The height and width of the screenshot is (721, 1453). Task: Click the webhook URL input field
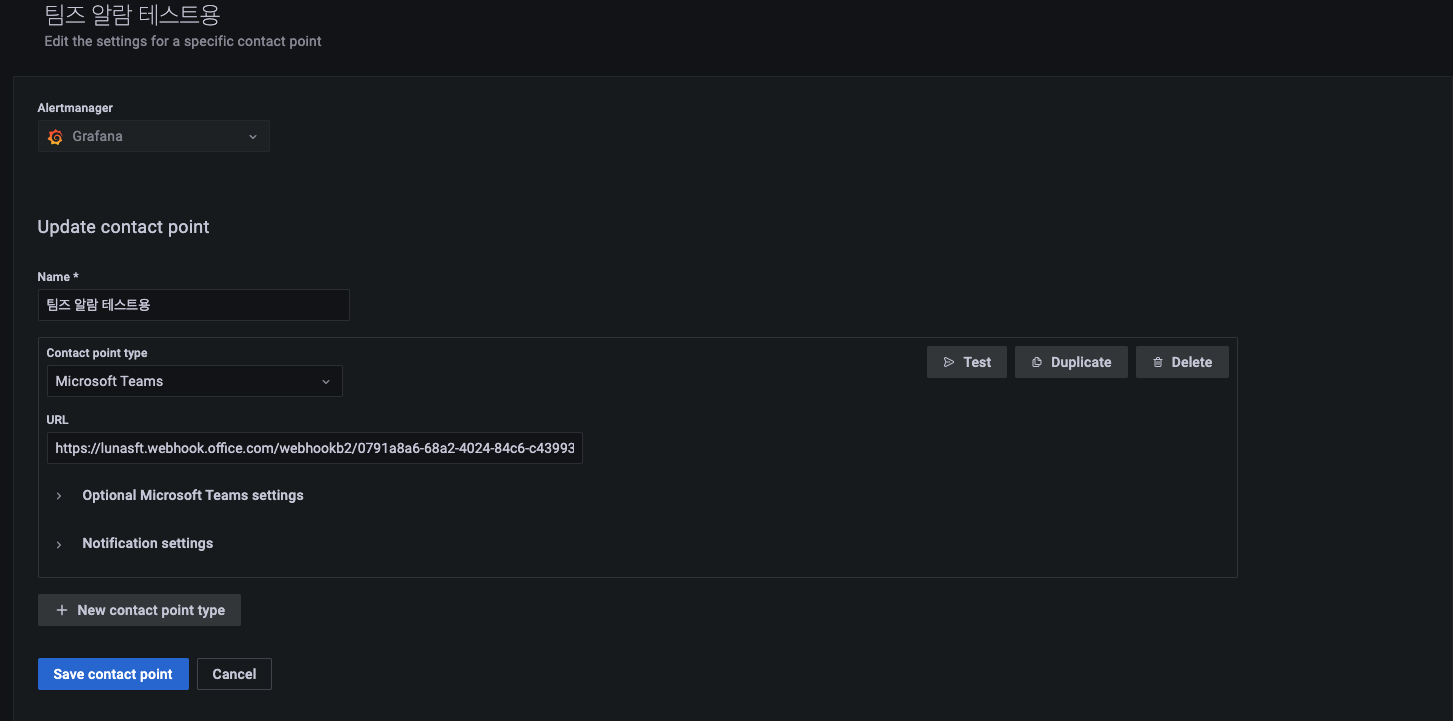(315, 449)
